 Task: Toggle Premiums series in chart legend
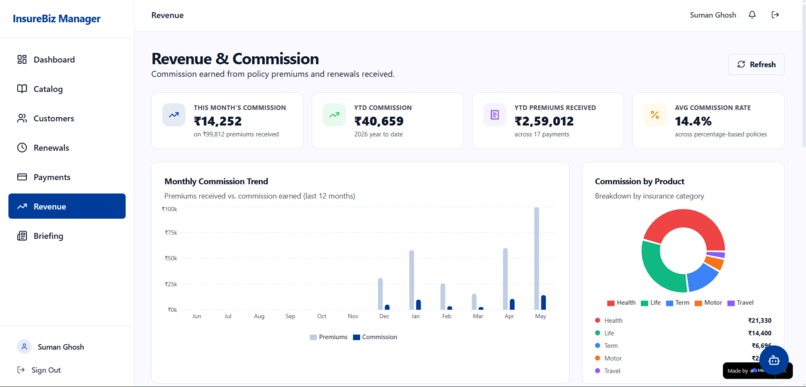click(328, 337)
